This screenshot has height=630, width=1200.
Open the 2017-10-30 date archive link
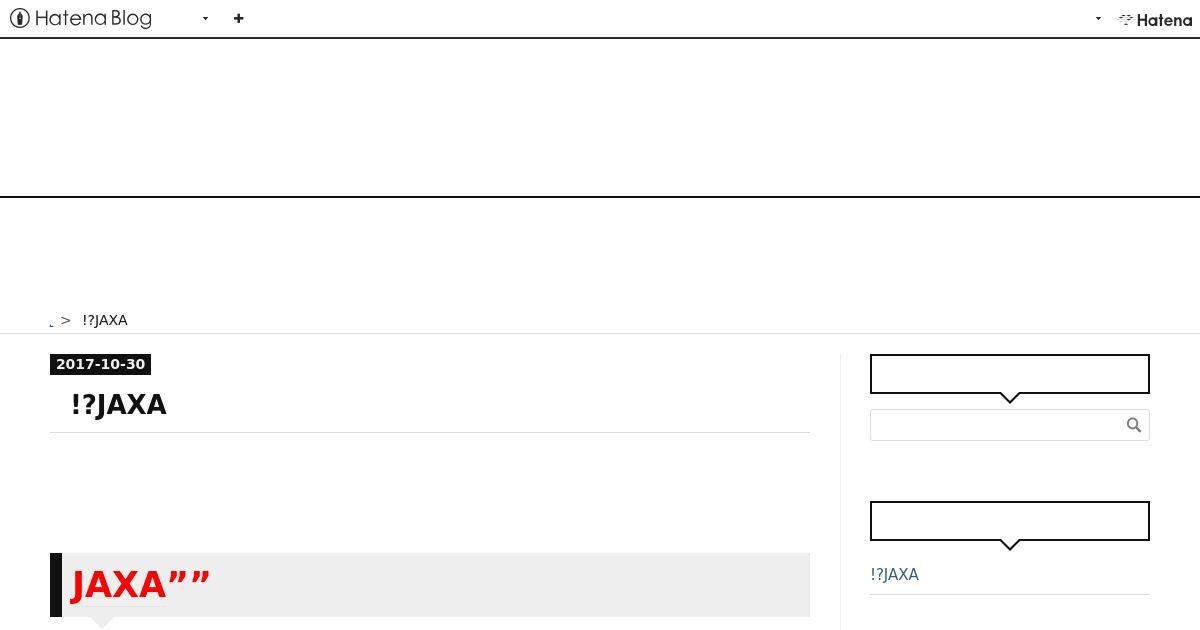(100, 364)
